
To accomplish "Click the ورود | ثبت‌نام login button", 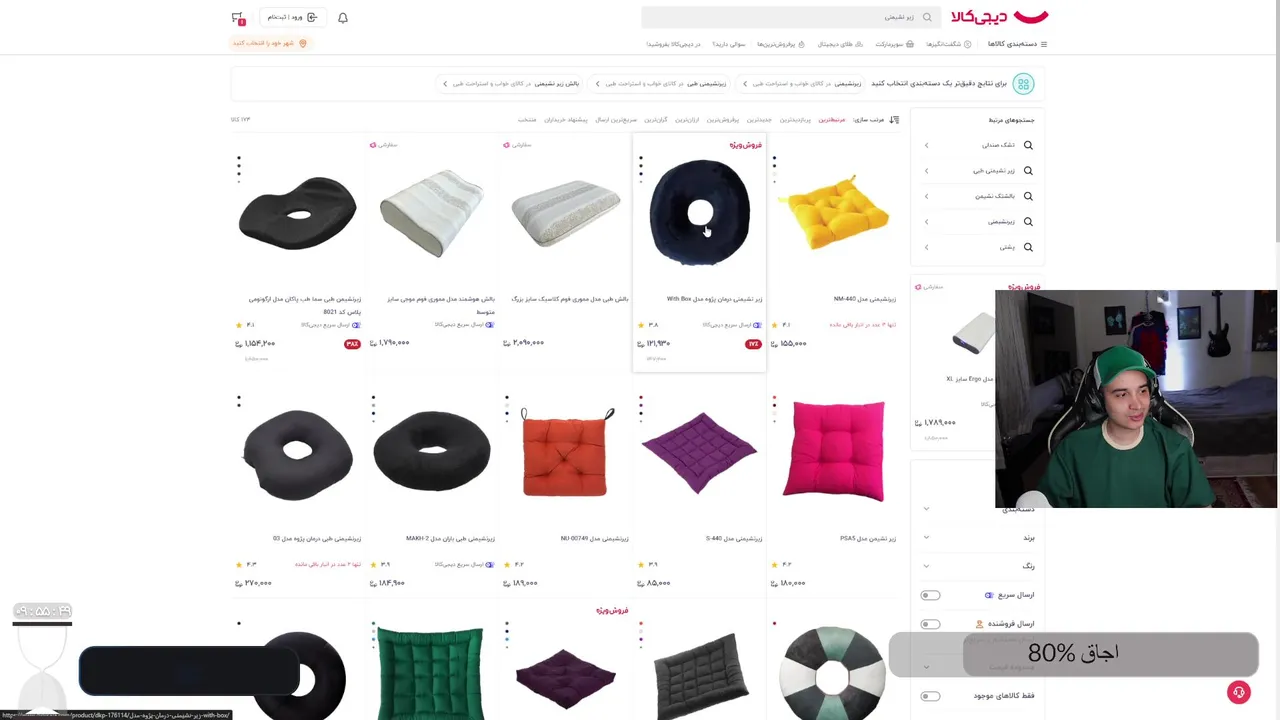I will [x=291, y=18].
